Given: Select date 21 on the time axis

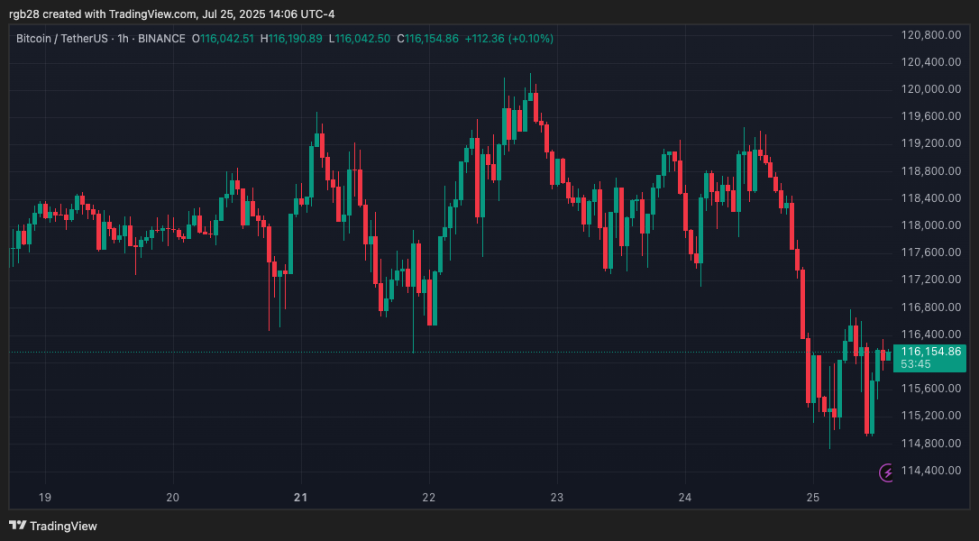Looking at the screenshot, I should tap(301, 497).
